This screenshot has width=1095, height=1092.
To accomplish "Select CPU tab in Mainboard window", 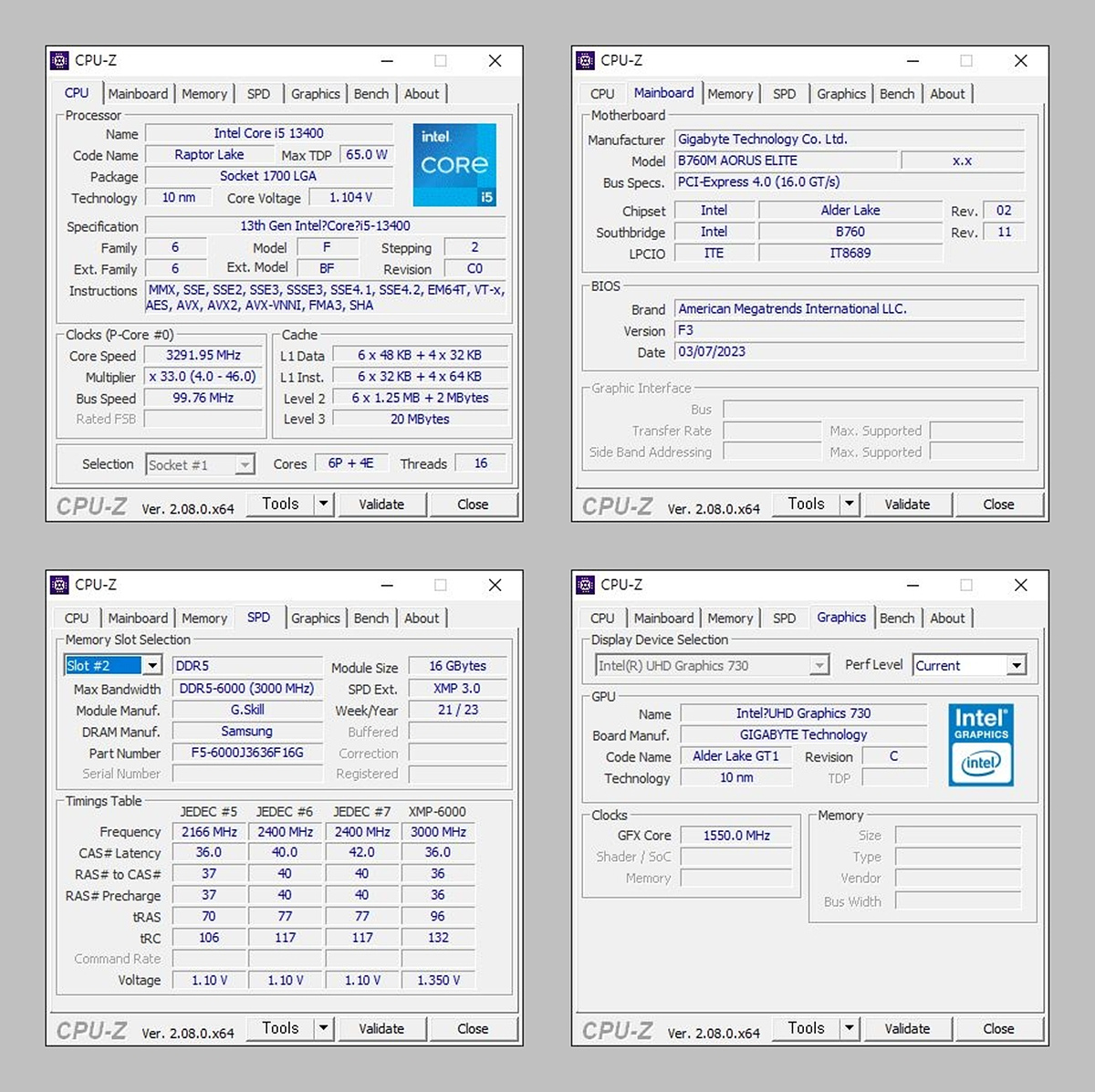I will coord(602,93).
